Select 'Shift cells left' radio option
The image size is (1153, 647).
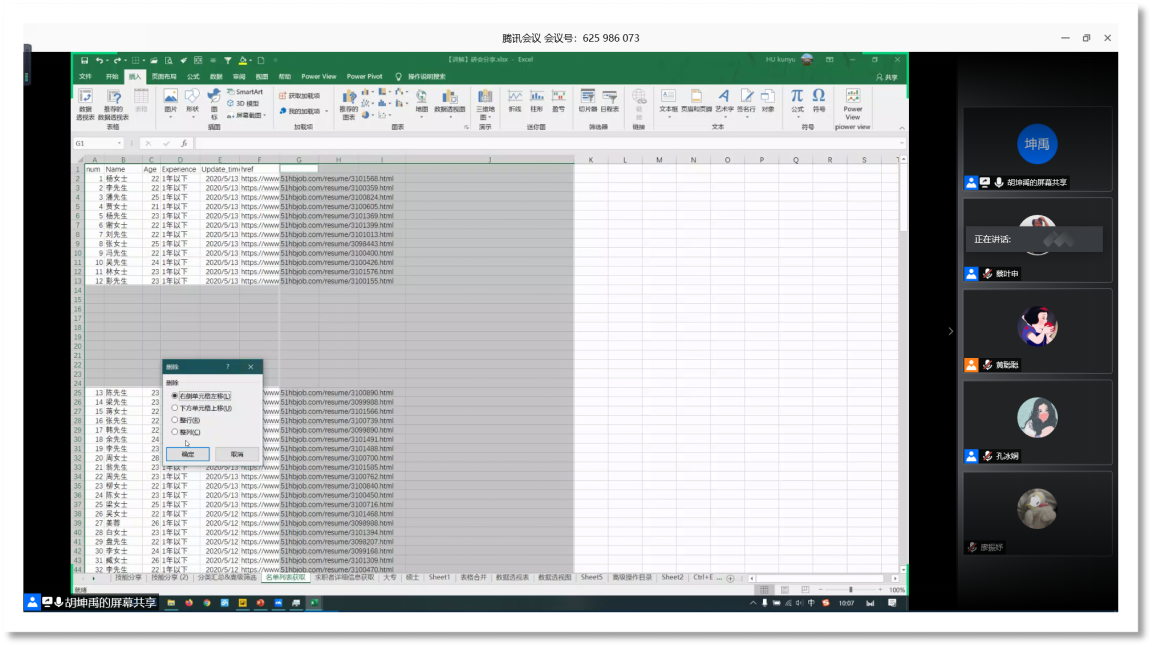(175, 396)
